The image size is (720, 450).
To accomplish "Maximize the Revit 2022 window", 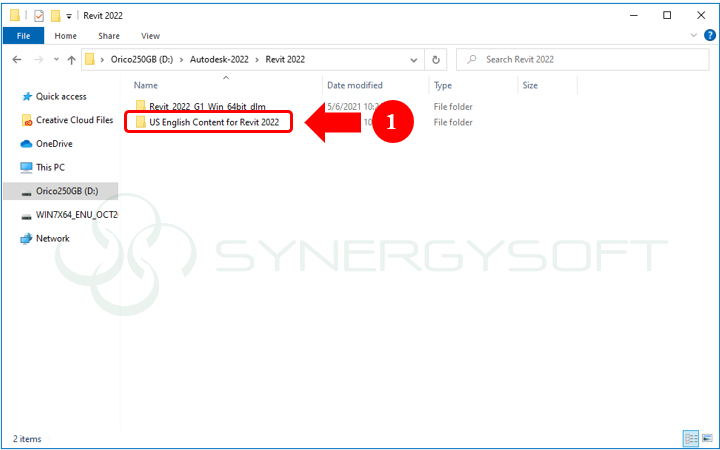I will point(667,16).
